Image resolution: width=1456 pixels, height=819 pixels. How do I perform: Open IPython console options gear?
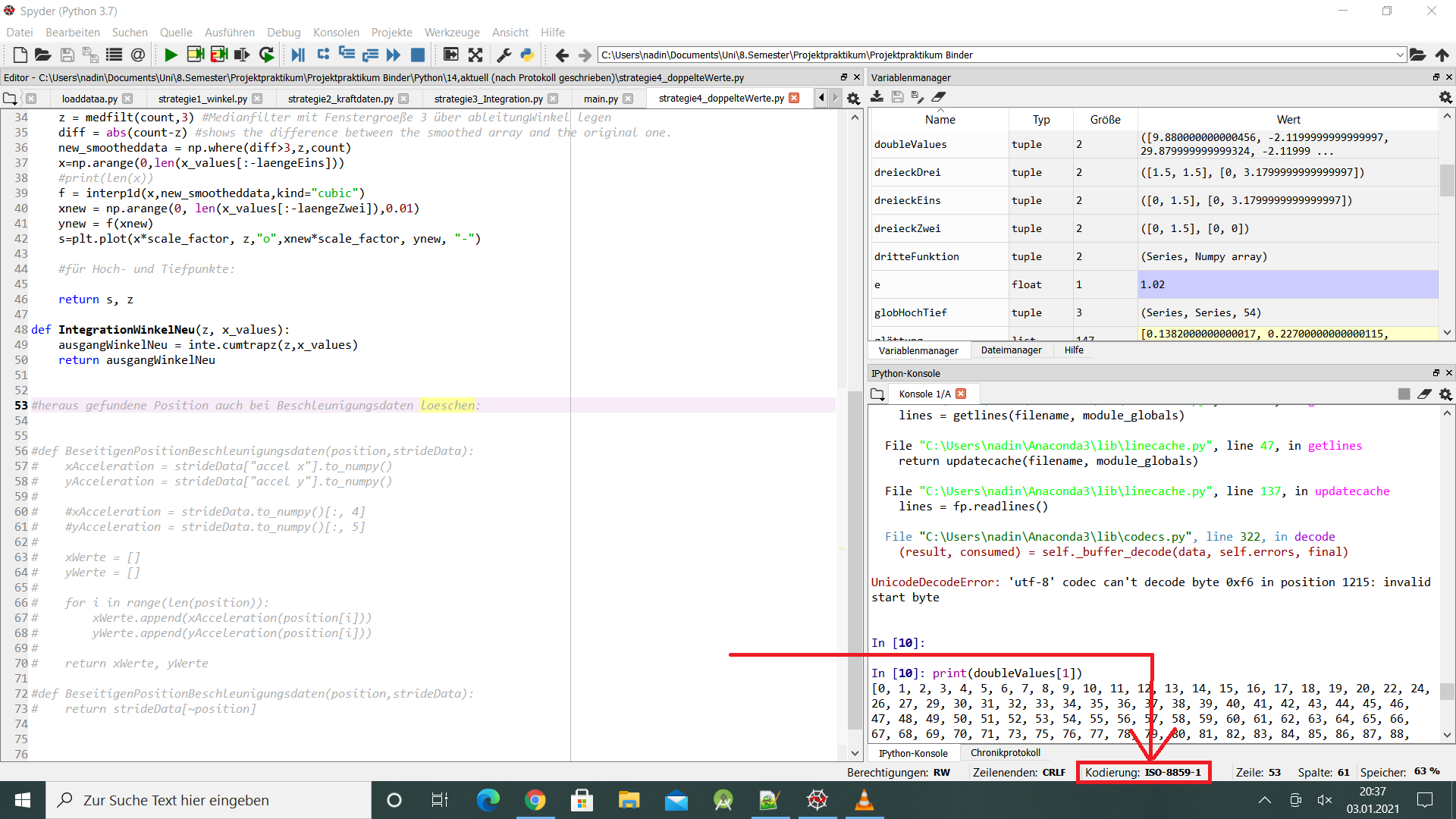1445,394
